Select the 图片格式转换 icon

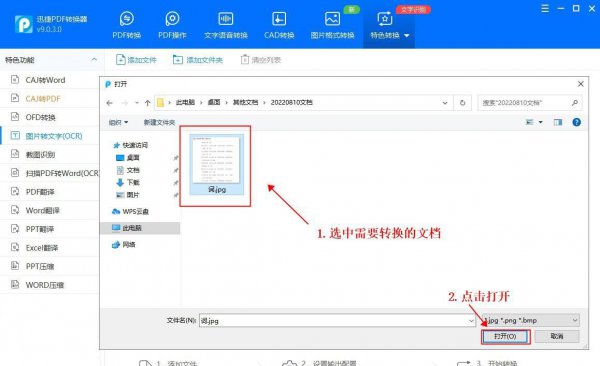pyautogui.click(x=332, y=18)
